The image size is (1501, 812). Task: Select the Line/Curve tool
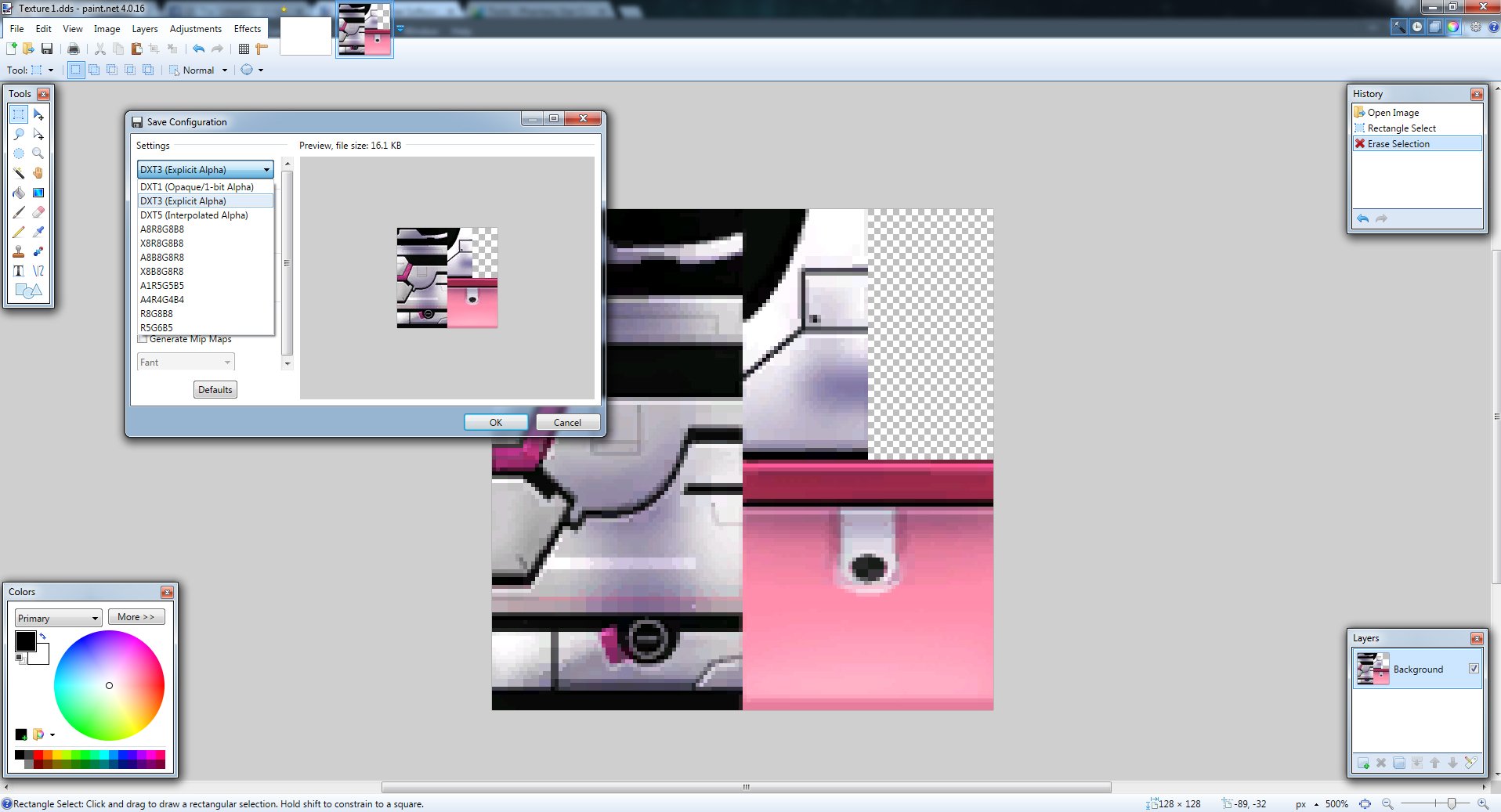38,271
